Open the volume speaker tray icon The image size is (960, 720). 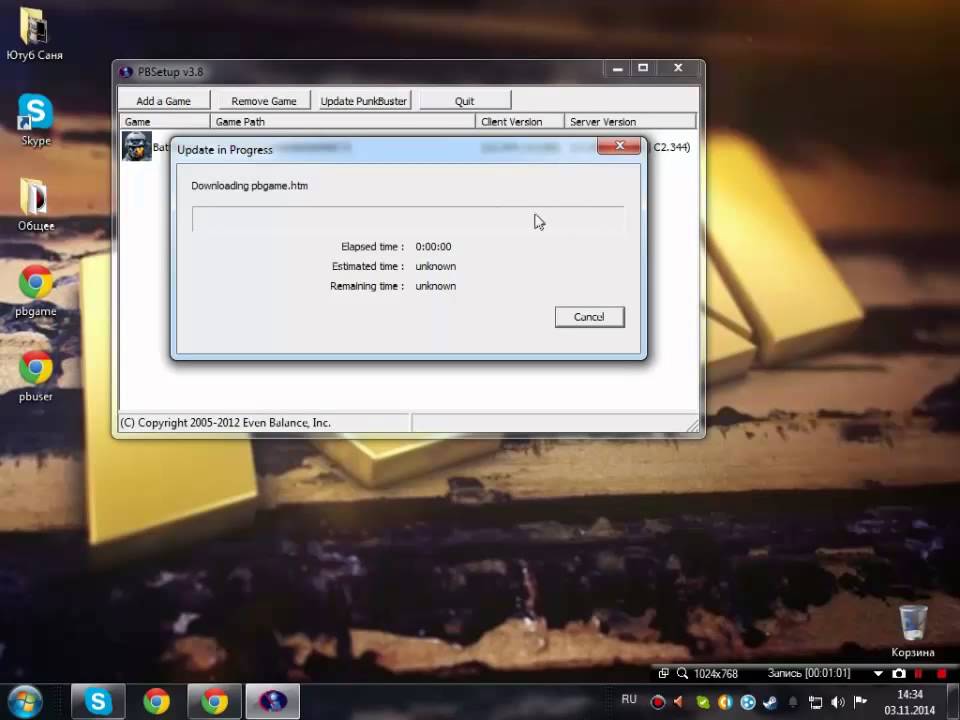pos(838,702)
